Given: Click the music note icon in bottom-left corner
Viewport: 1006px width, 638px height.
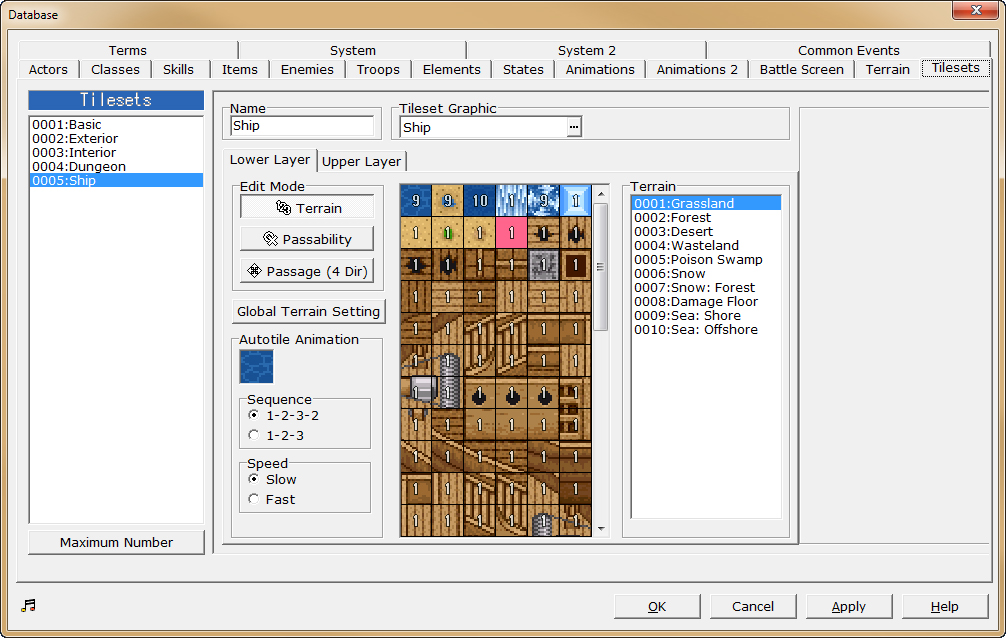Looking at the screenshot, I should 28,604.
